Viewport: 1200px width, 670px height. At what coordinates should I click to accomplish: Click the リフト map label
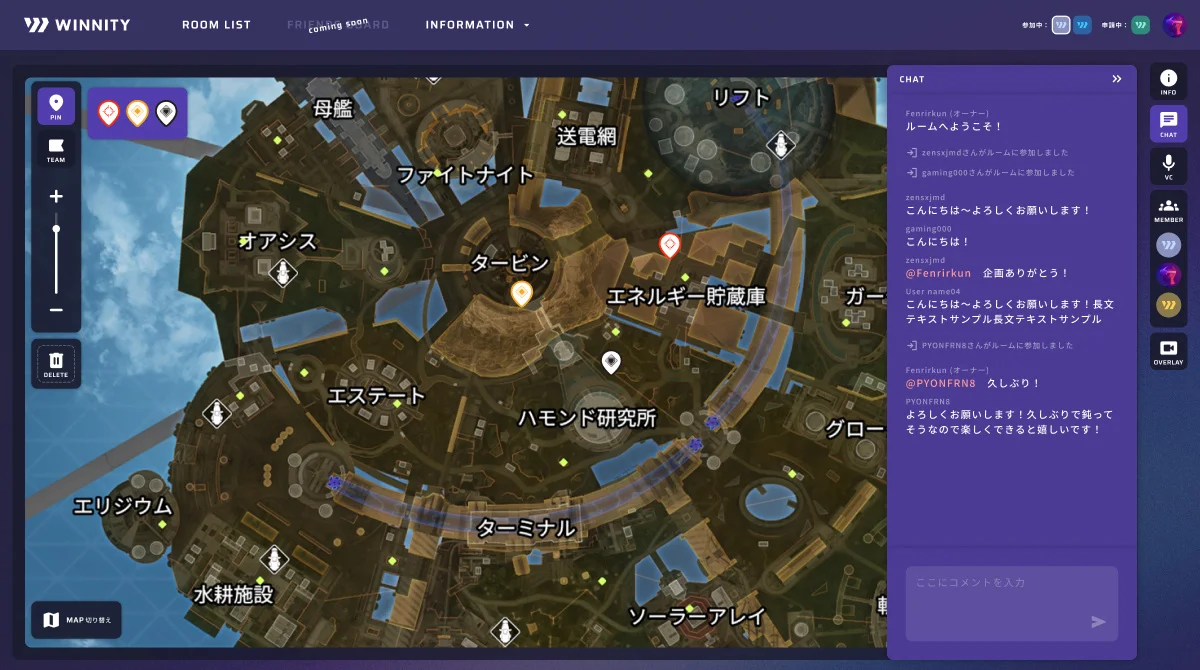[x=741, y=97]
